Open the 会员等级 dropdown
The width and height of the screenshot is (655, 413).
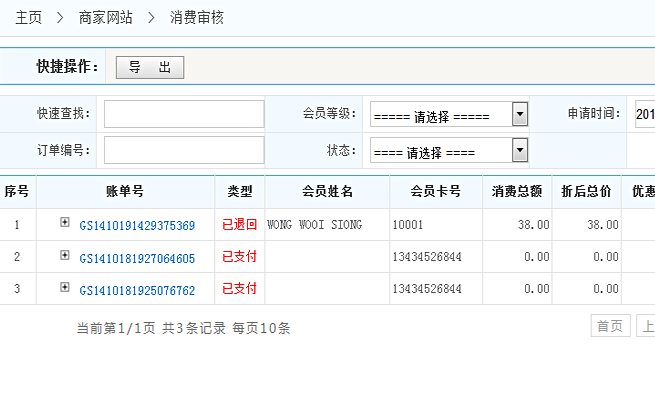tap(448, 114)
